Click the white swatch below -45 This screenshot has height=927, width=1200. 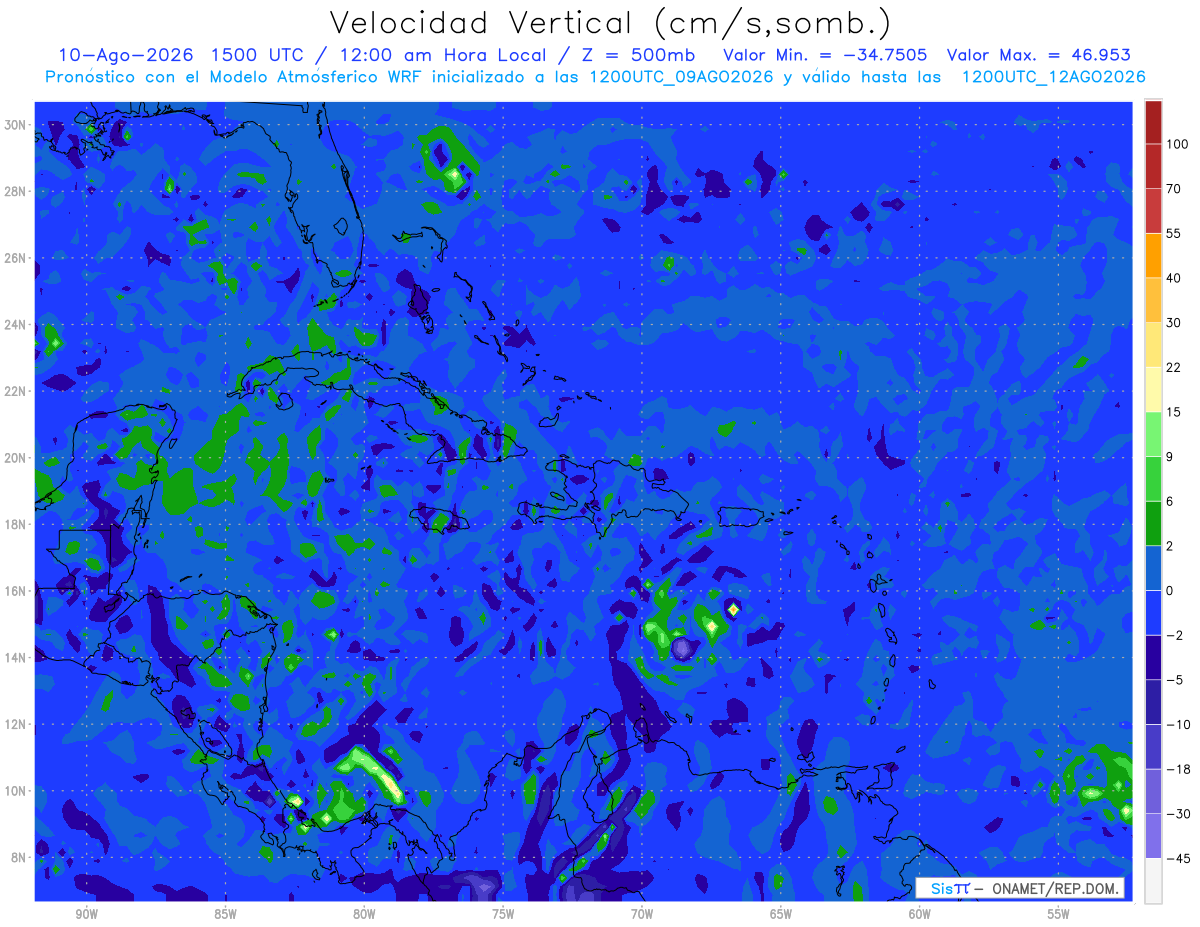click(1153, 880)
